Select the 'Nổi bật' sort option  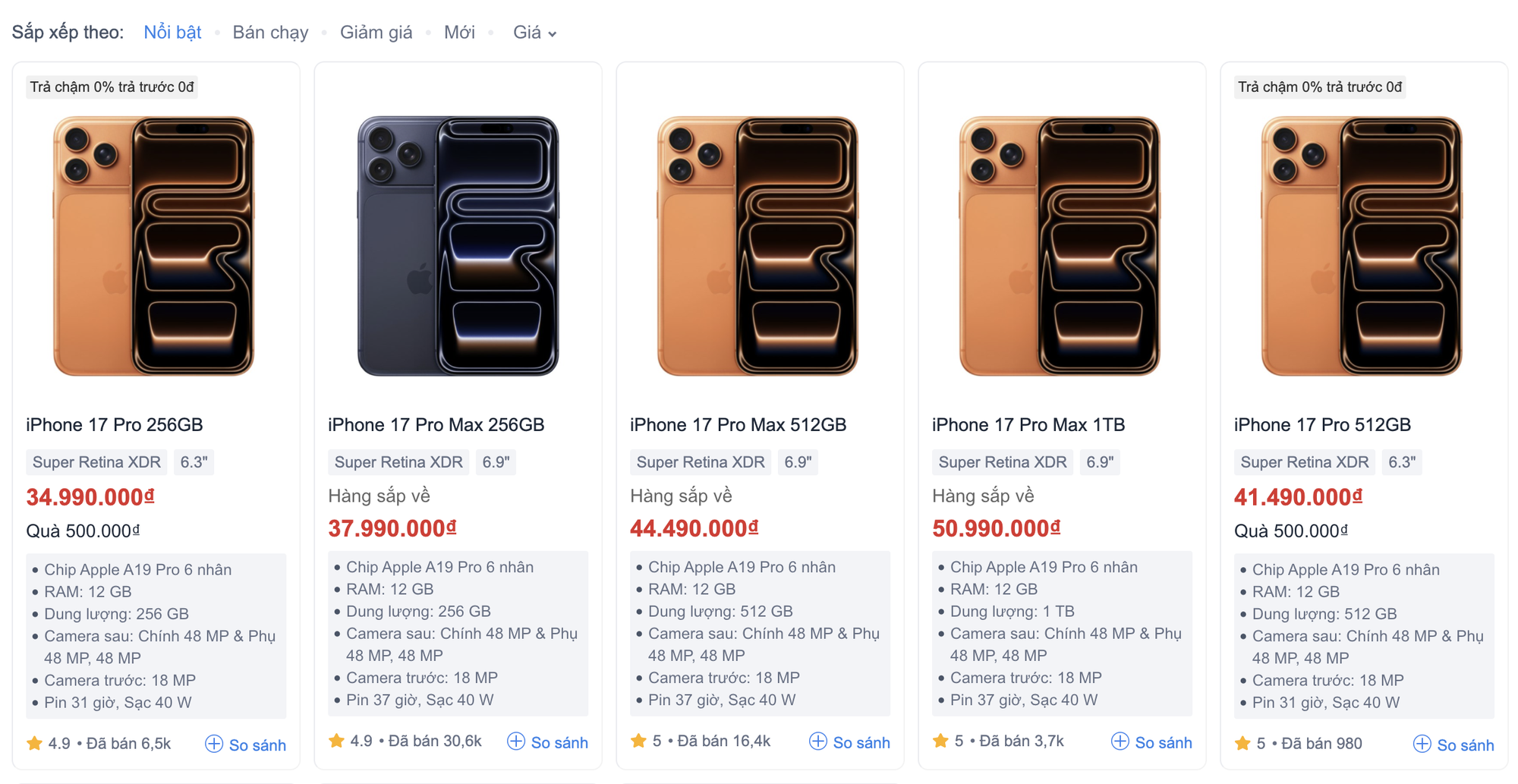[172, 32]
